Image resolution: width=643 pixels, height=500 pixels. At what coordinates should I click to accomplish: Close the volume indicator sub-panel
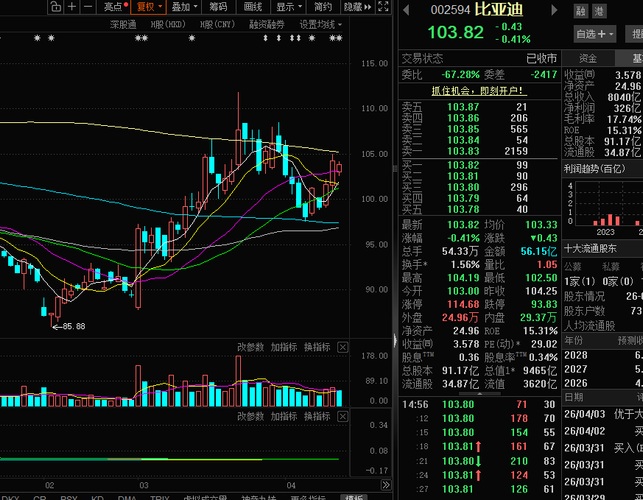(342, 347)
